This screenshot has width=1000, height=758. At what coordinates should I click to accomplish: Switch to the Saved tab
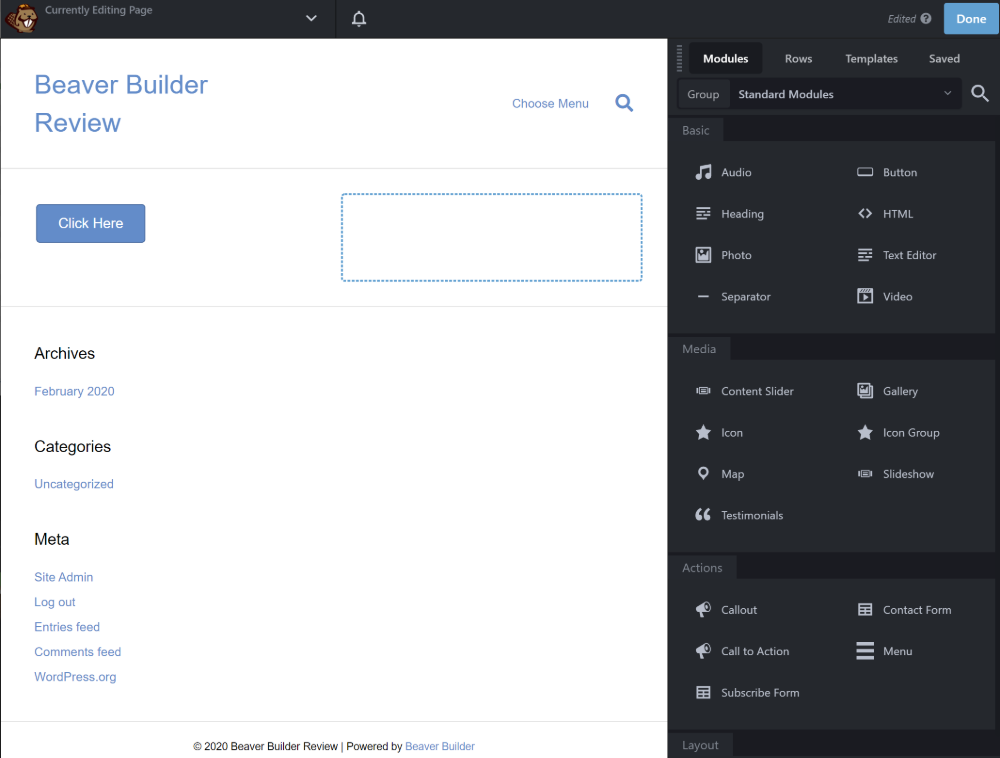click(x=944, y=59)
